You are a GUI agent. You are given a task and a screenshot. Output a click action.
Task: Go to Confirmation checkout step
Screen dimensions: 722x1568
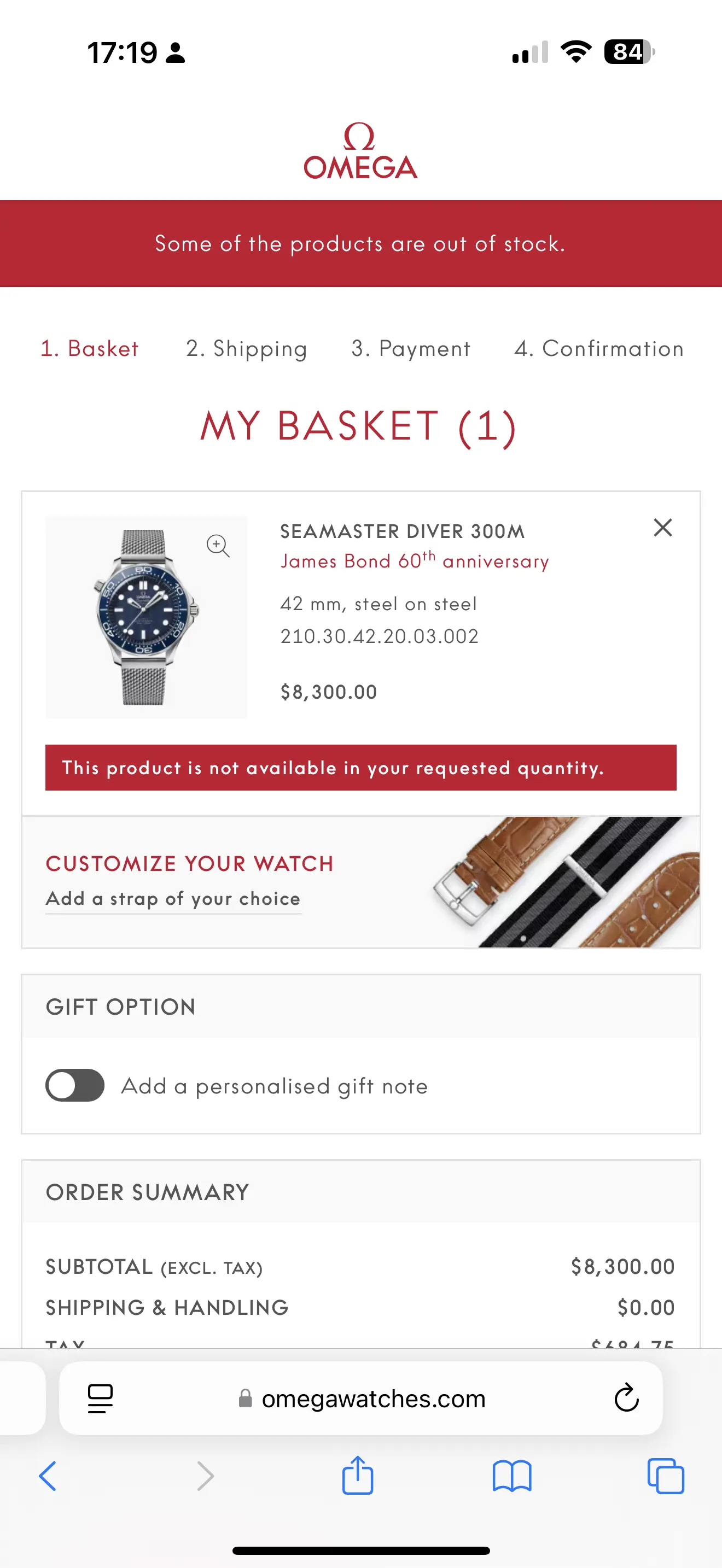pos(599,349)
